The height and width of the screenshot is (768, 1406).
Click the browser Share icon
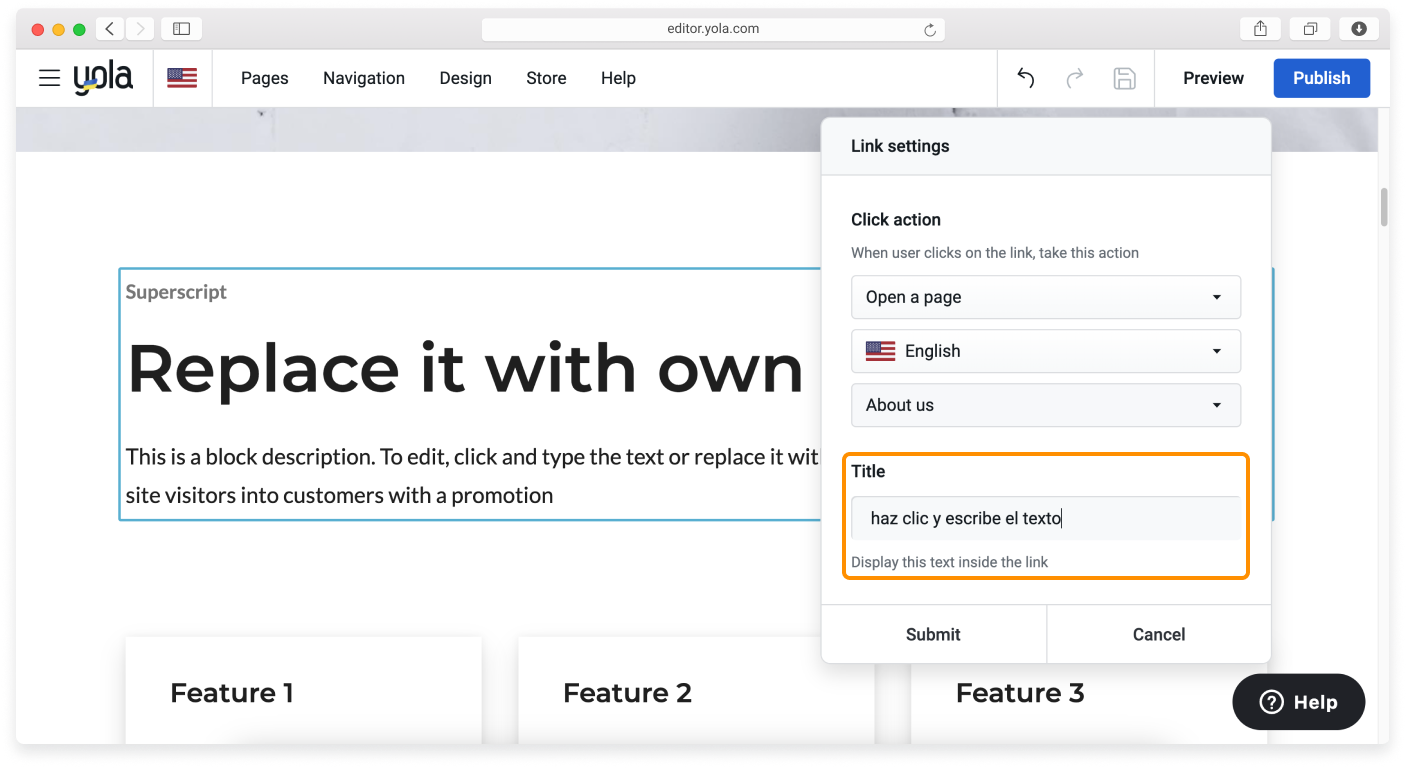[1259, 28]
